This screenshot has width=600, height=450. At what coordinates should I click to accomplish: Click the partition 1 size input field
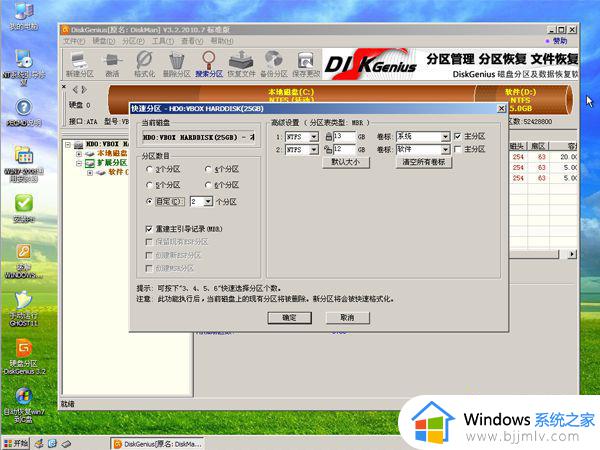[344, 137]
